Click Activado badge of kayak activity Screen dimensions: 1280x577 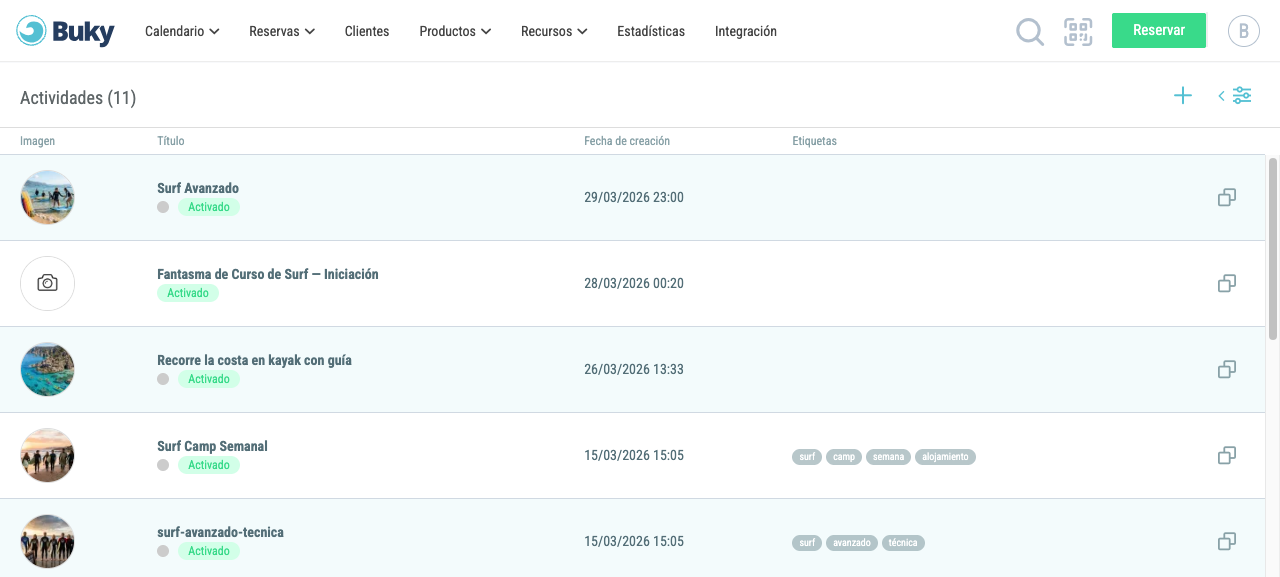(209, 379)
